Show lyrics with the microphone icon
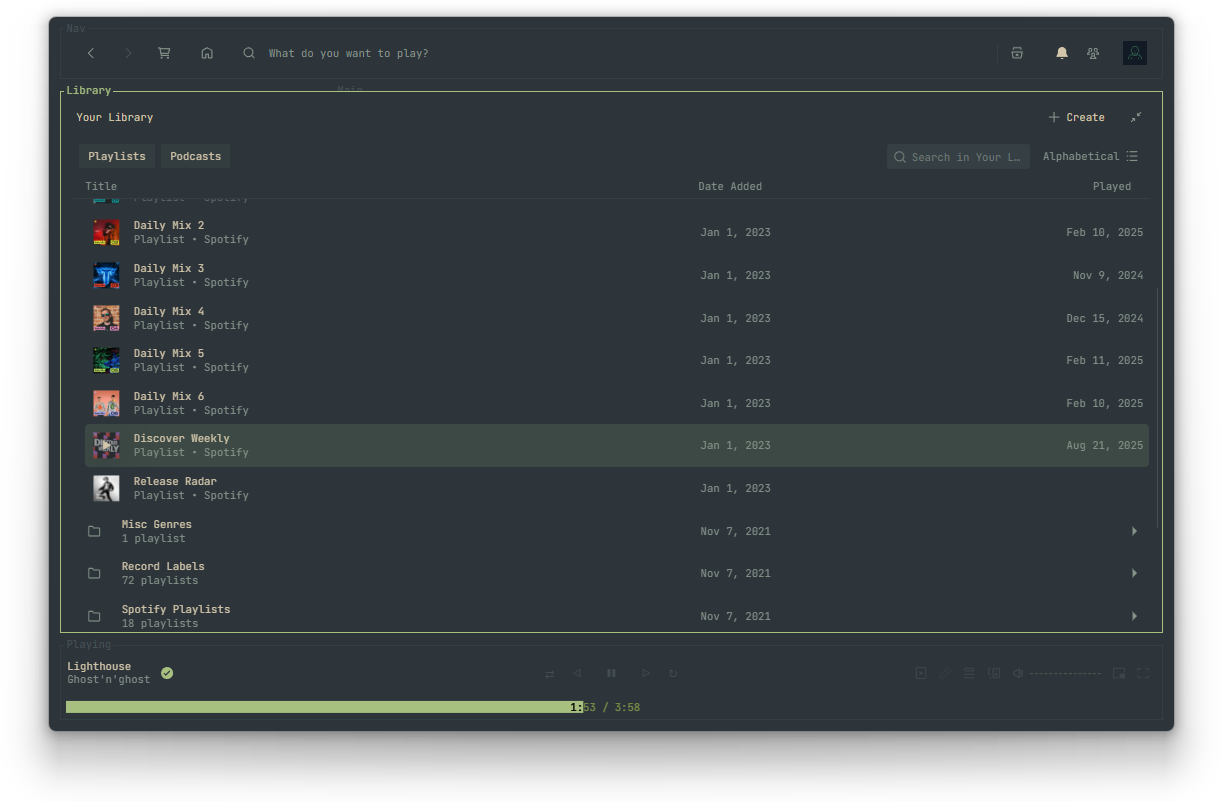 click(945, 673)
